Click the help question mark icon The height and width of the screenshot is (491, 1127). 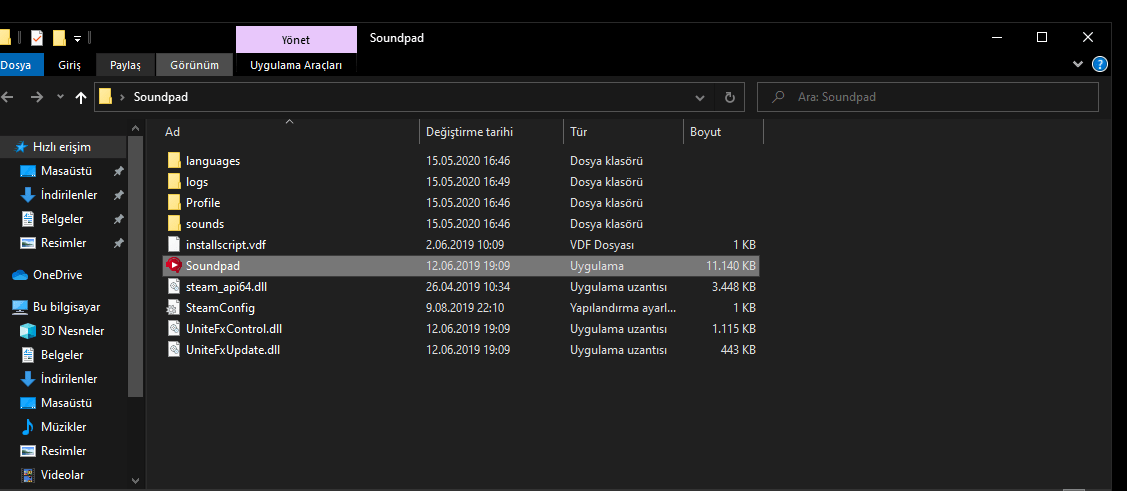coord(1100,64)
